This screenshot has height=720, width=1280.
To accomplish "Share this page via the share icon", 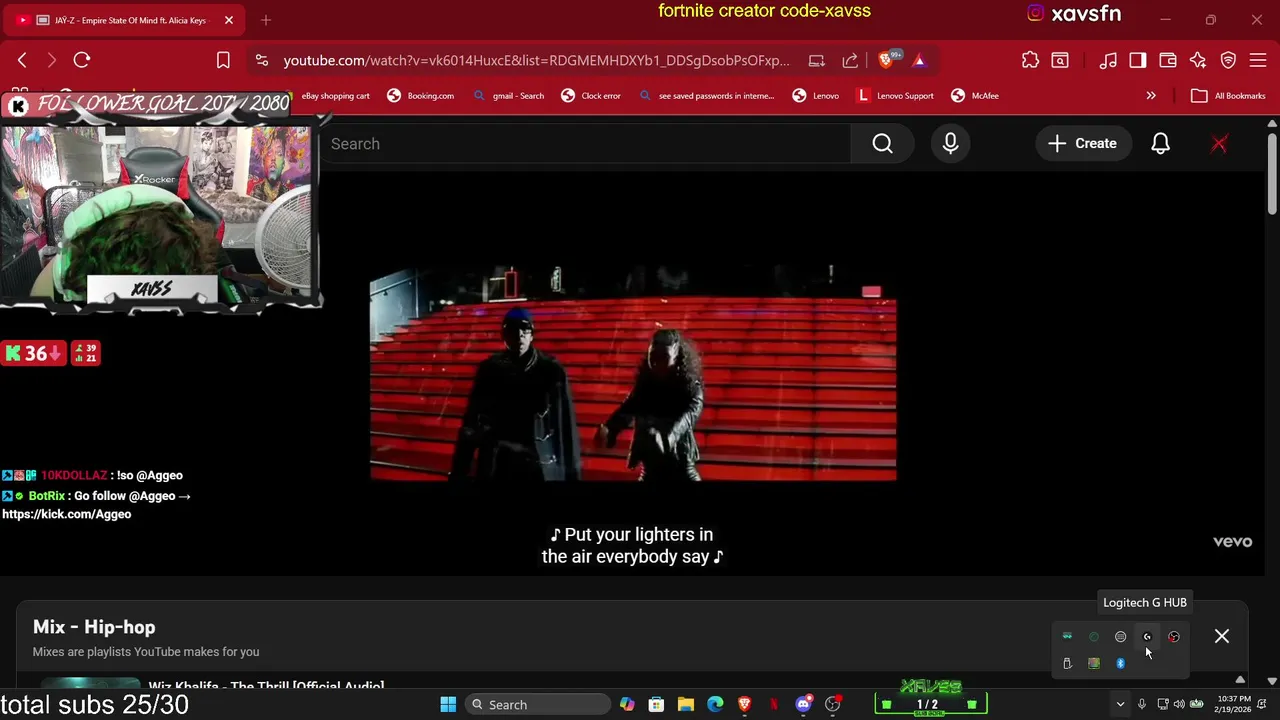I will pyautogui.click(x=850, y=60).
